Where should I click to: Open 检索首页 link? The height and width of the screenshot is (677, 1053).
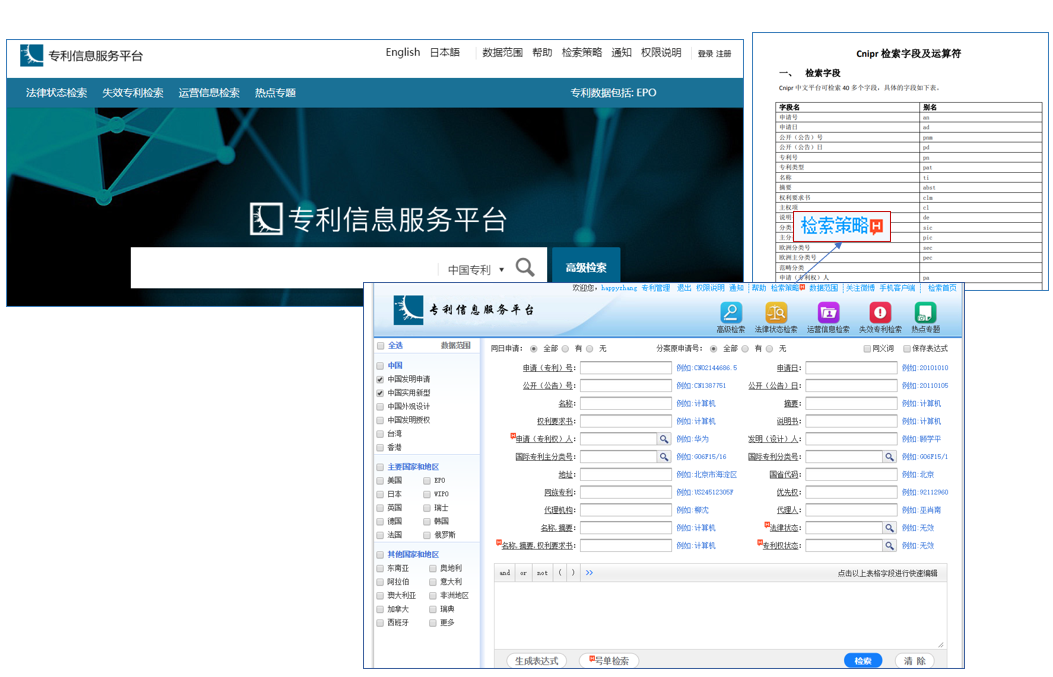click(x=942, y=288)
